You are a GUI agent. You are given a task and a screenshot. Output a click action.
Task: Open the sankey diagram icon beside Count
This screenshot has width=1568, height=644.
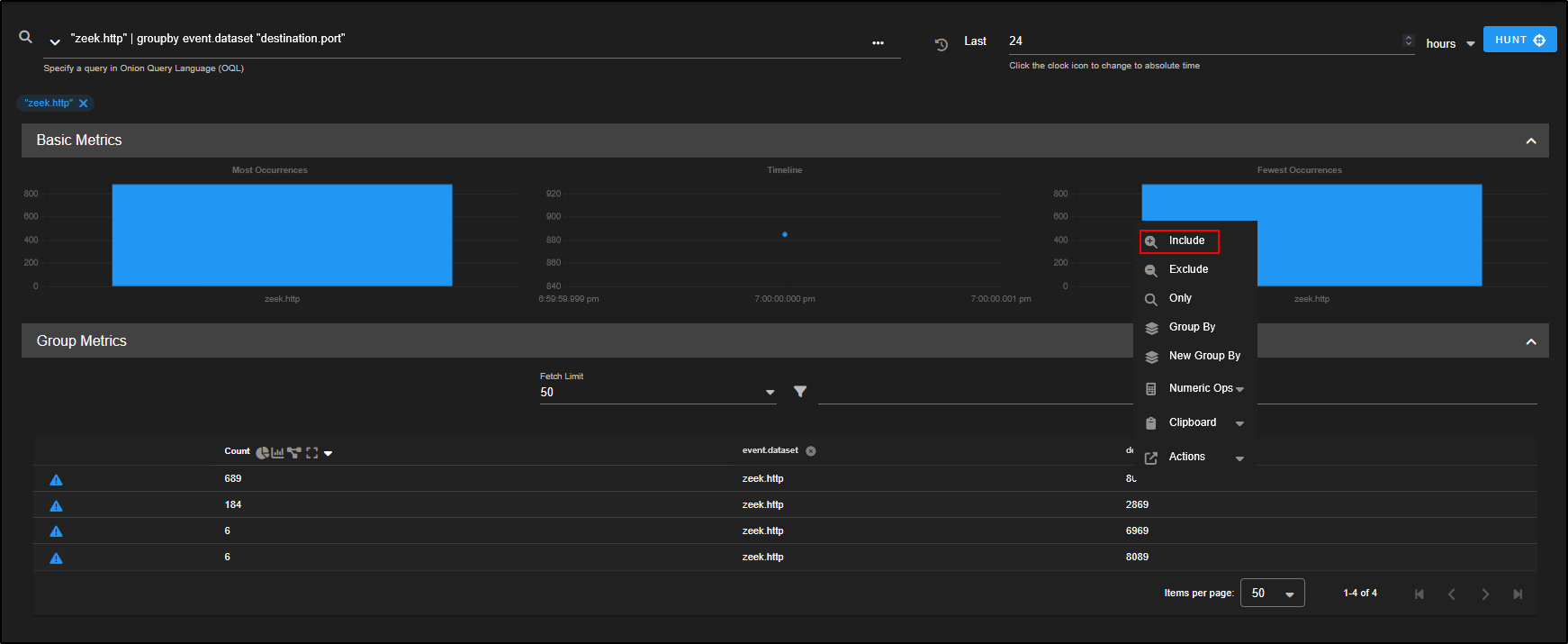click(294, 453)
